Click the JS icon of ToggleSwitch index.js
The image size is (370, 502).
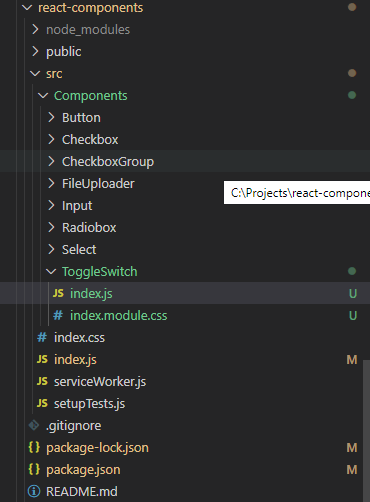click(x=58, y=293)
